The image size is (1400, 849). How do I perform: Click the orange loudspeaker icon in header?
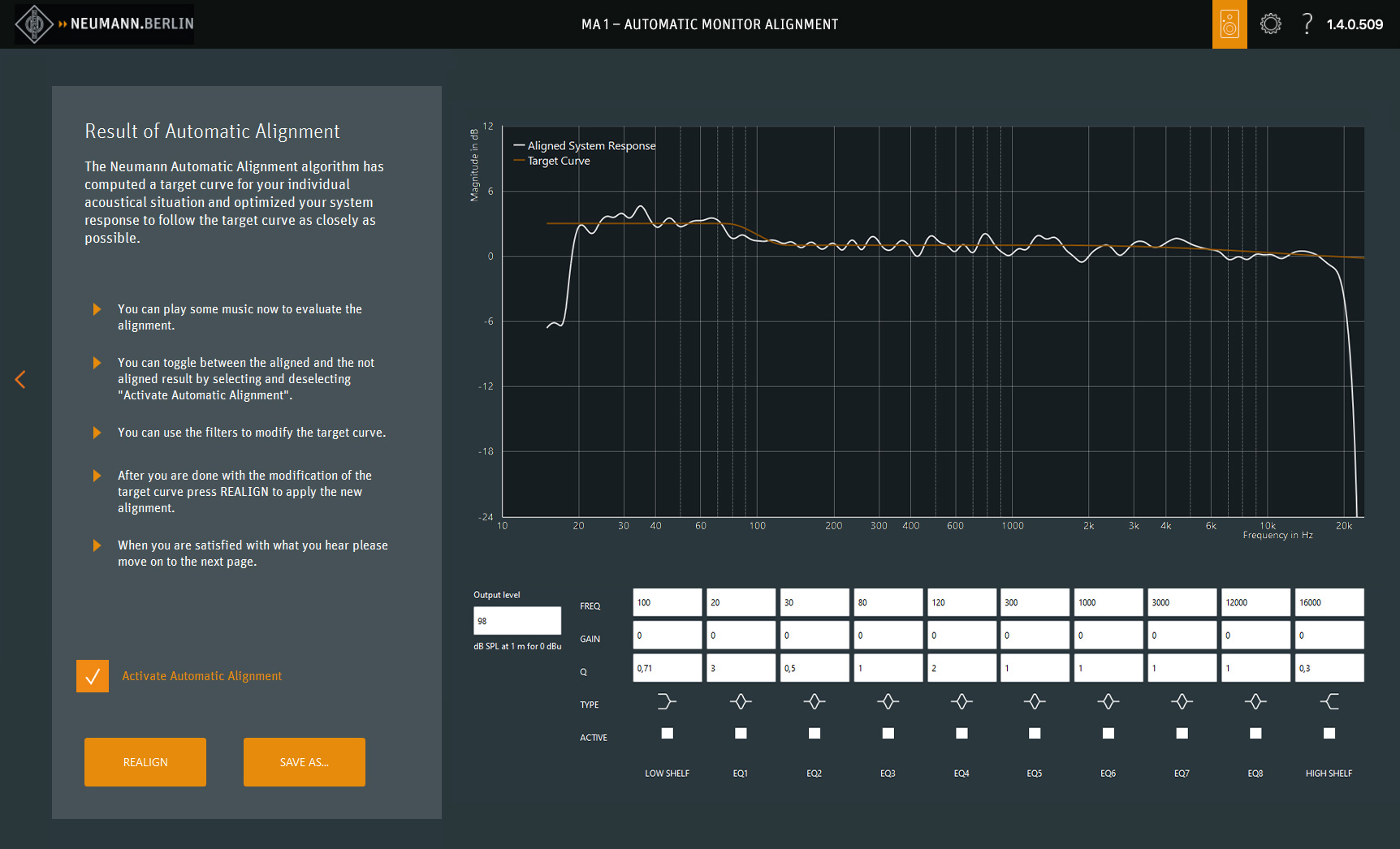[1229, 24]
